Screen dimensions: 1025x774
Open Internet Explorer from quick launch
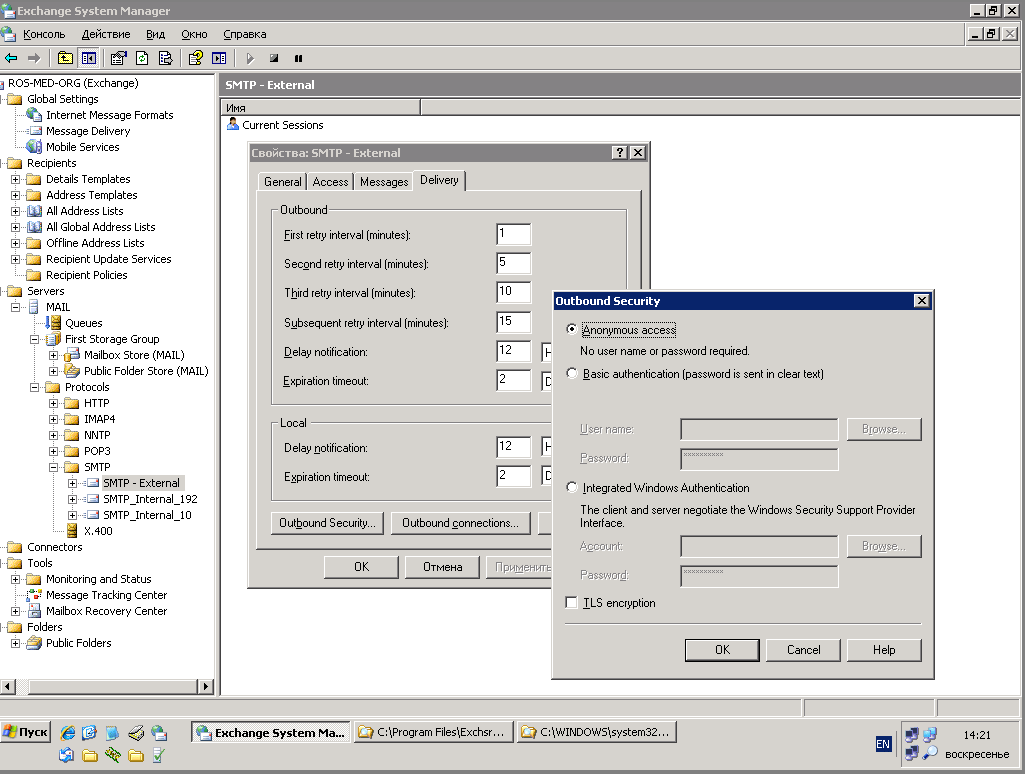click(x=67, y=733)
